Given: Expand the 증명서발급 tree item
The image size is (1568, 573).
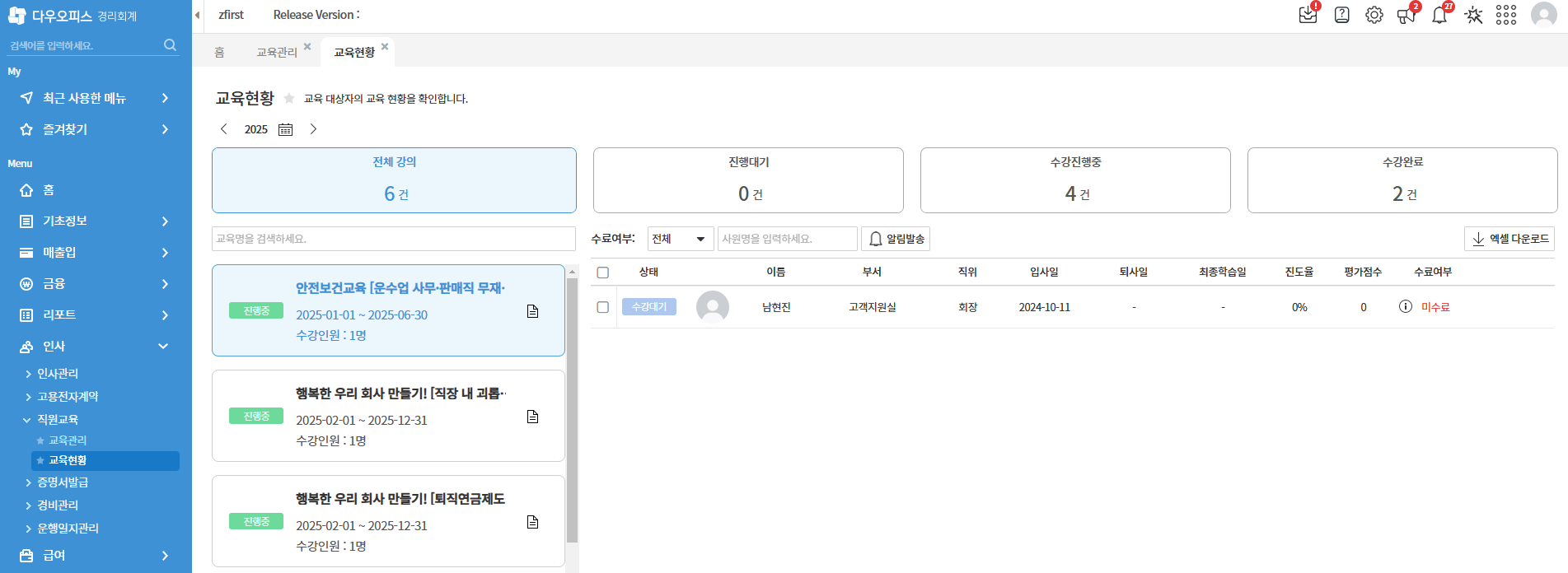Looking at the screenshot, I should click(63, 482).
